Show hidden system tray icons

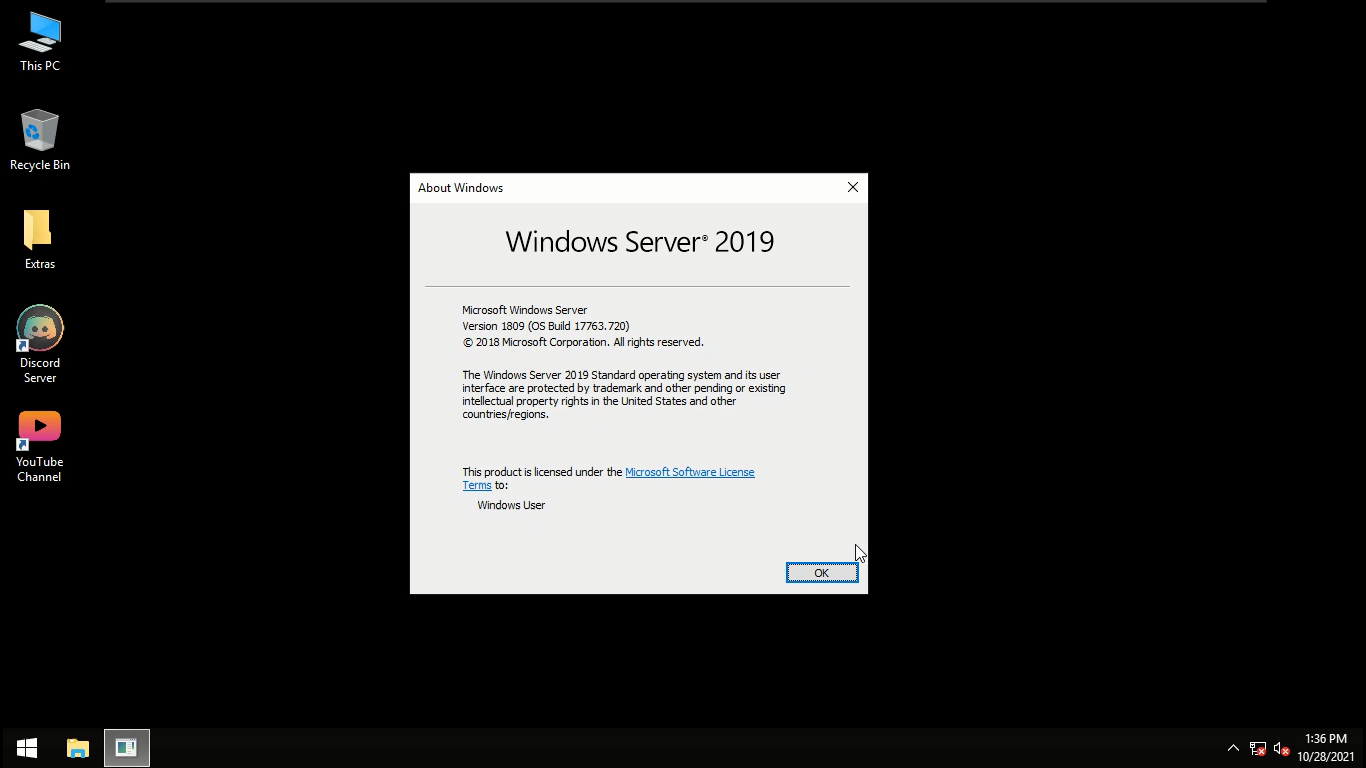(1233, 748)
